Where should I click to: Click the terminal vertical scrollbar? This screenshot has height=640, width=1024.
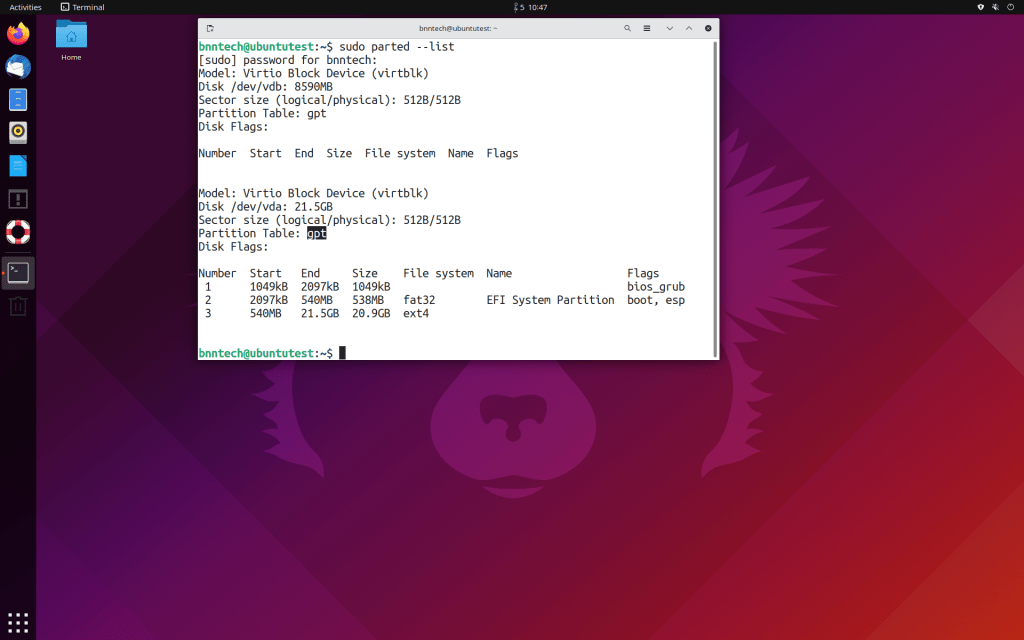click(x=714, y=200)
